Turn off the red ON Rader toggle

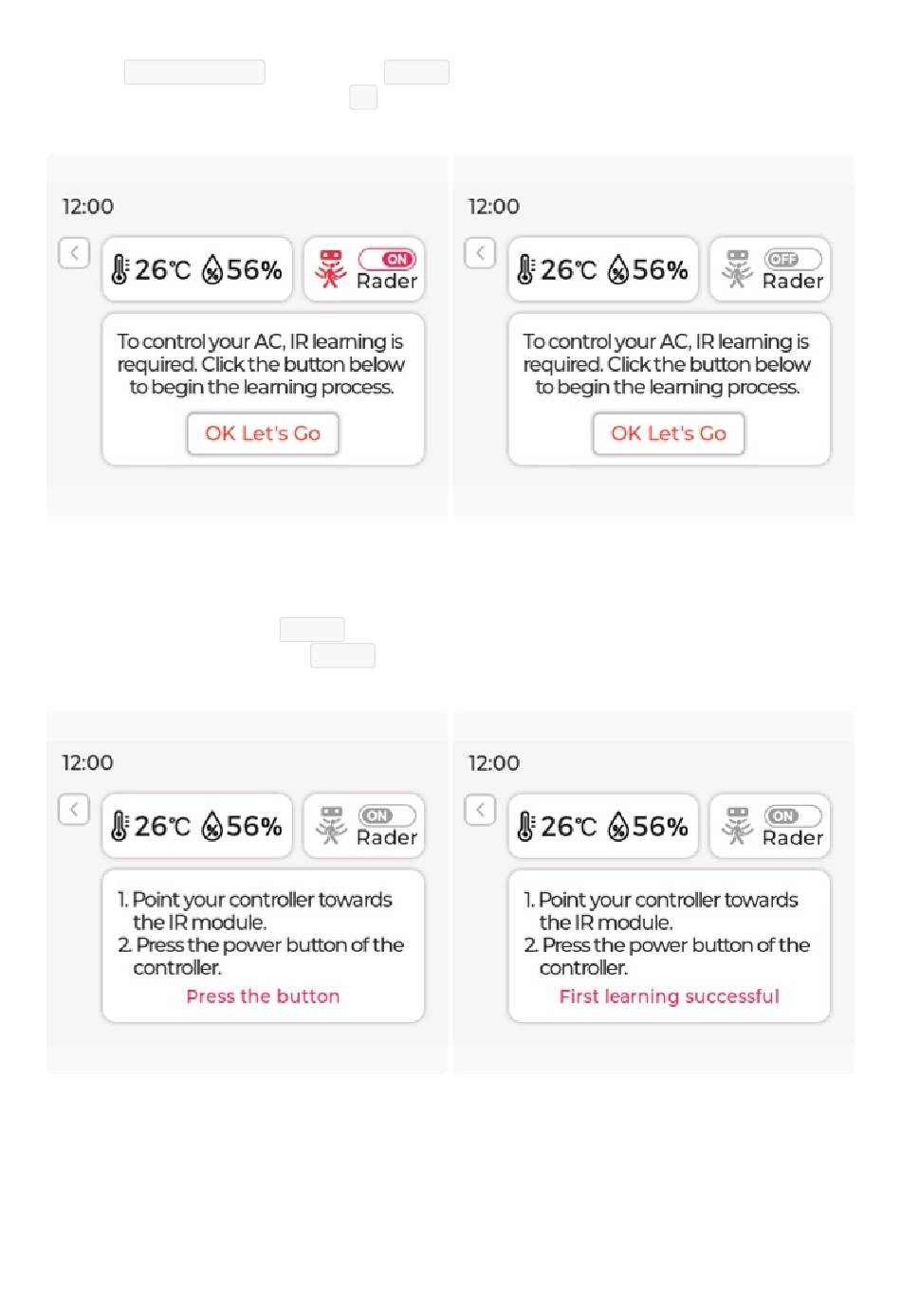click(387, 259)
